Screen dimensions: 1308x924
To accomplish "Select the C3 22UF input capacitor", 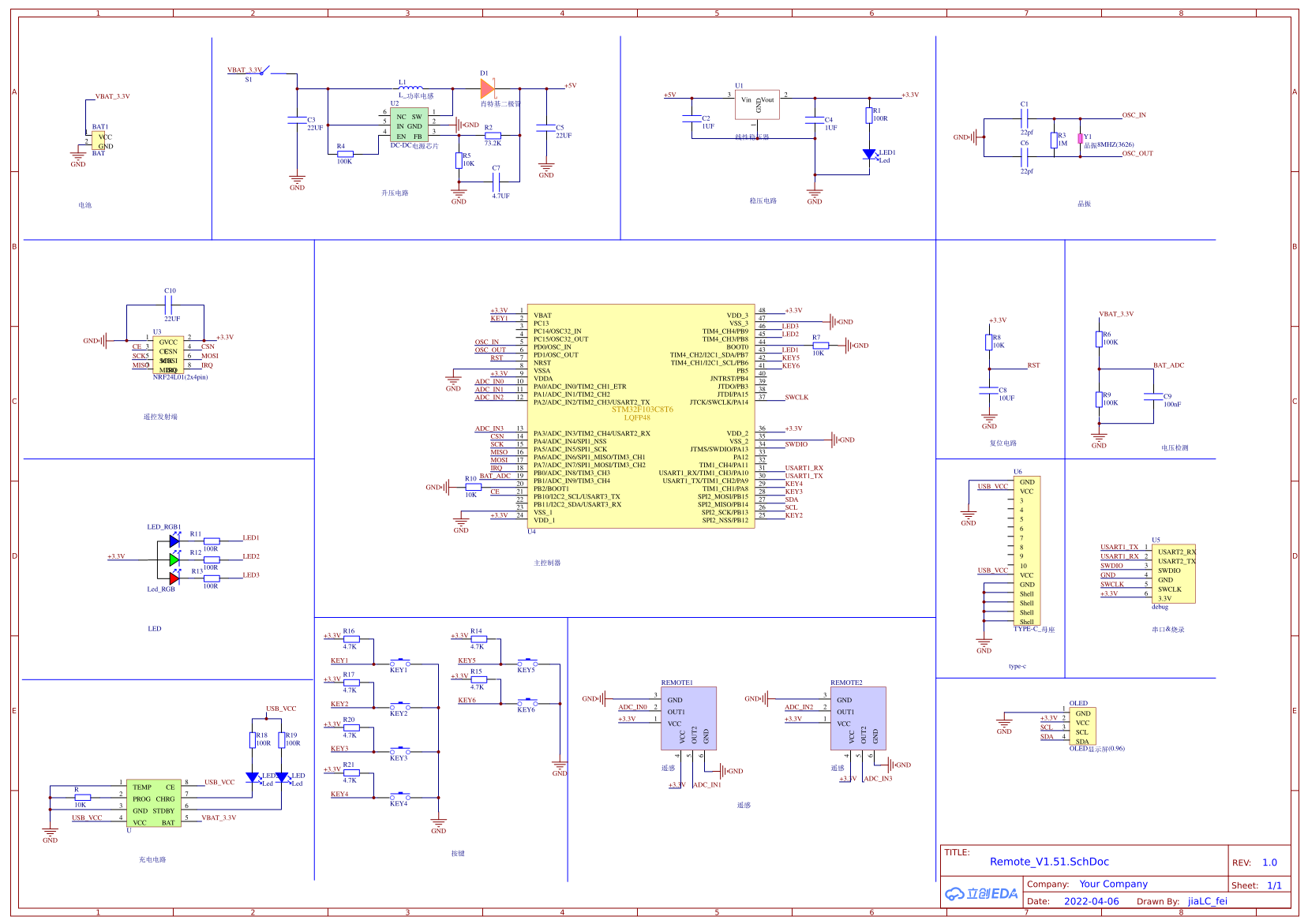I will (x=297, y=120).
